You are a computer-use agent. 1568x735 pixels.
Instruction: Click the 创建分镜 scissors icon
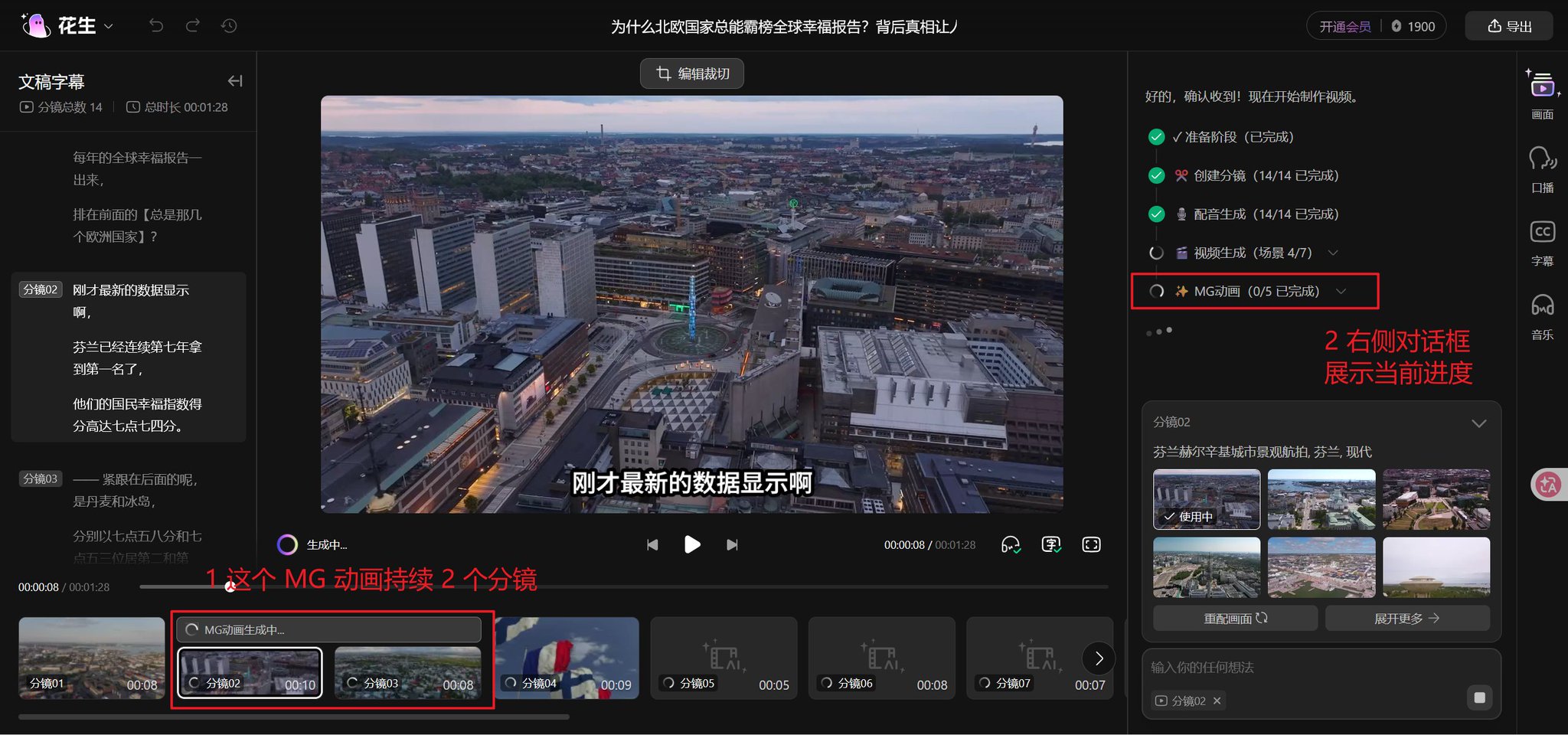tap(1181, 175)
